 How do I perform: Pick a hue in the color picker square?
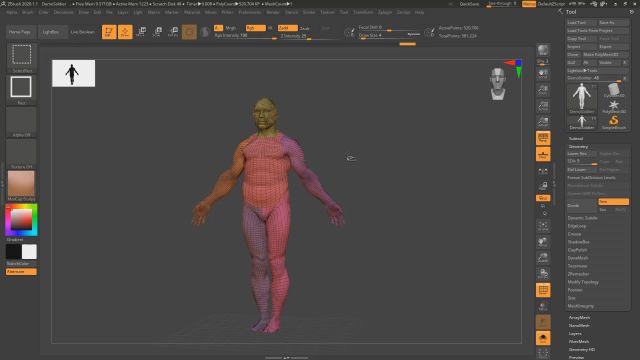point(21,220)
